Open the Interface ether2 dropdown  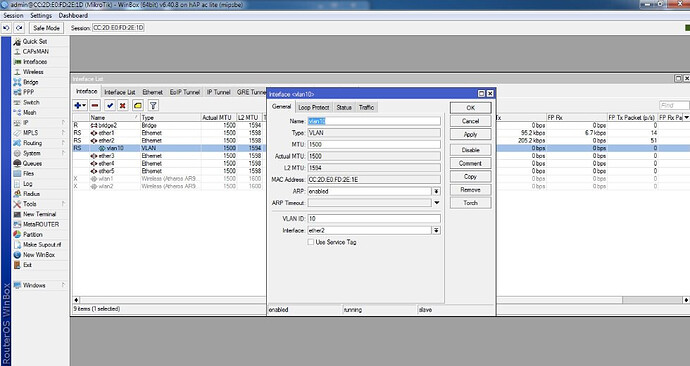[x=436, y=230]
